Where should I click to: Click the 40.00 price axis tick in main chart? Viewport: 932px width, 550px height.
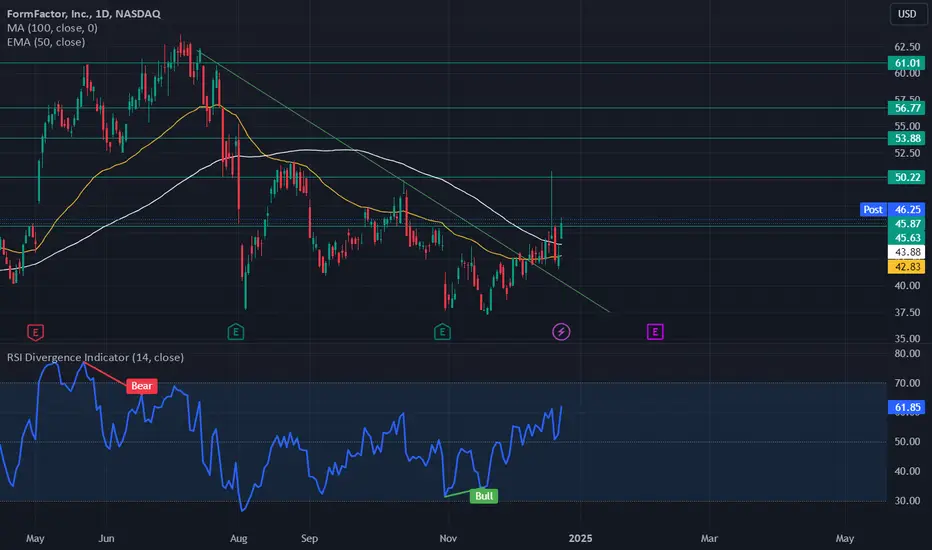click(907, 285)
